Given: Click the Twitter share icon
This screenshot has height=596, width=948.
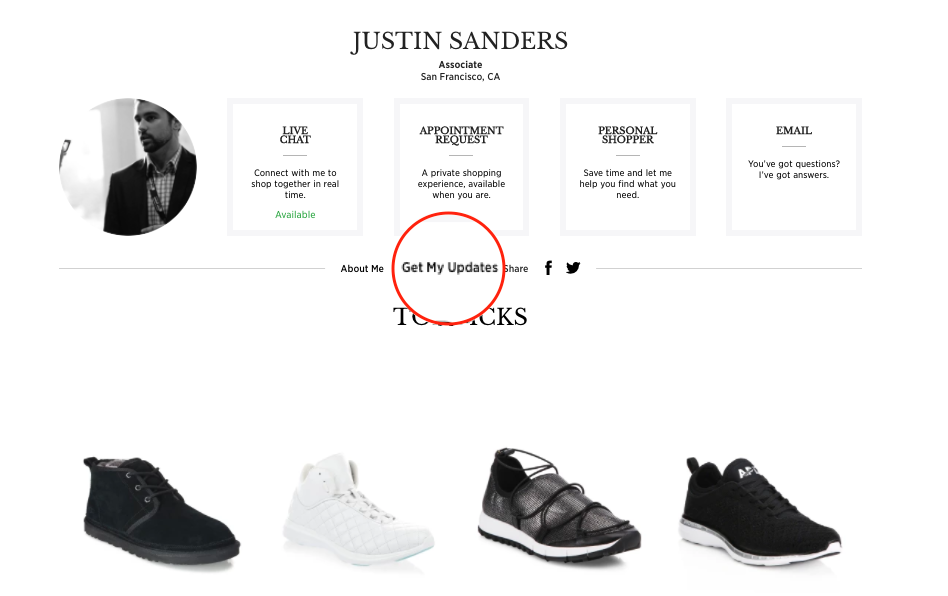Looking at the screenshot, I should coord(573,268).
